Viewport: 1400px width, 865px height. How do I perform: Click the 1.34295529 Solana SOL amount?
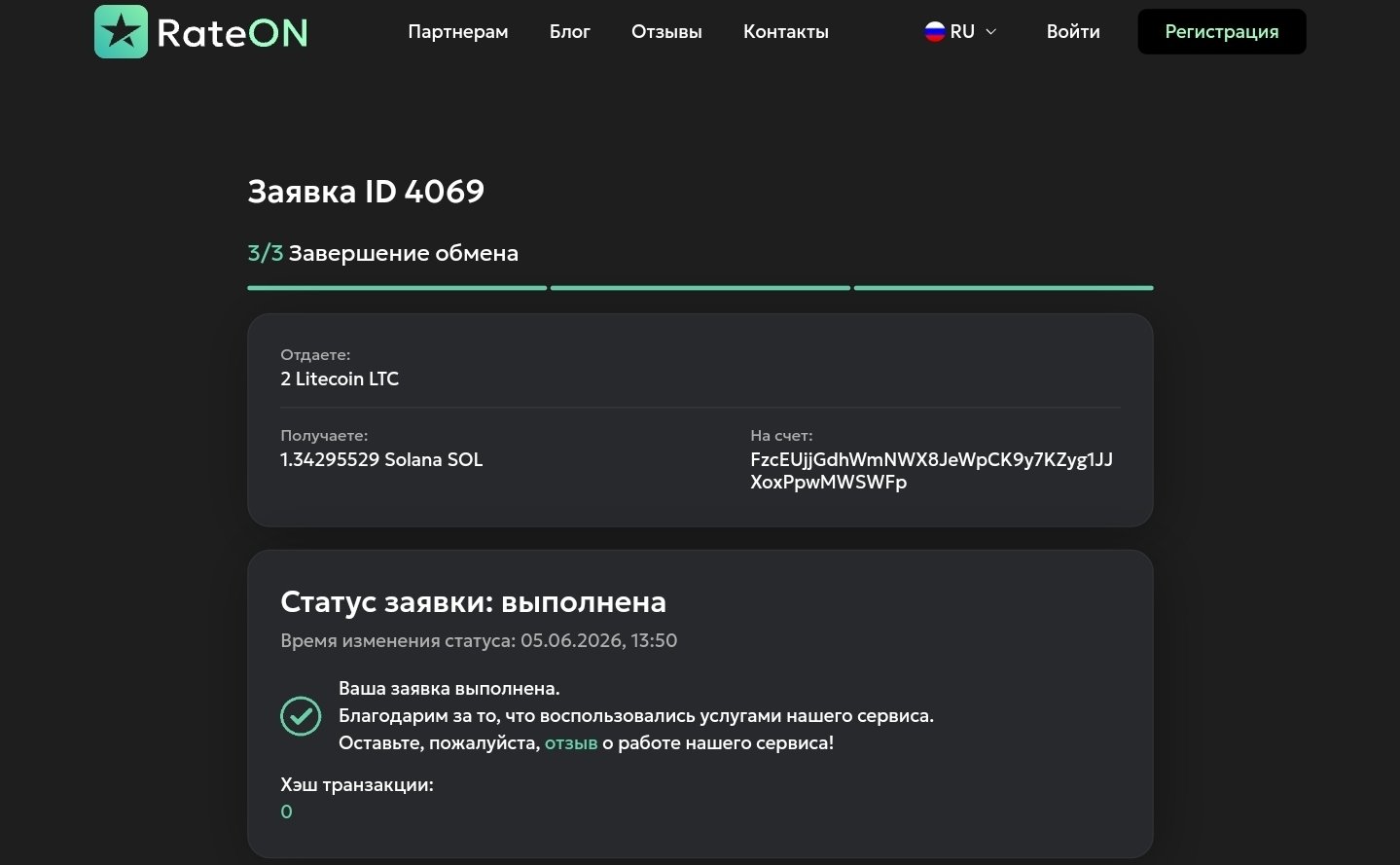(x=381, y=459)
